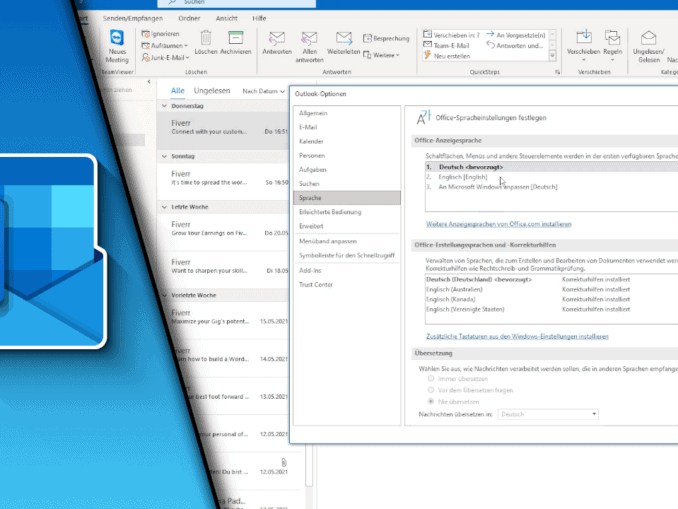This screenshot has width=678, height=509.
Task: Select Aufgaben options category
Action: click(347, 170)
